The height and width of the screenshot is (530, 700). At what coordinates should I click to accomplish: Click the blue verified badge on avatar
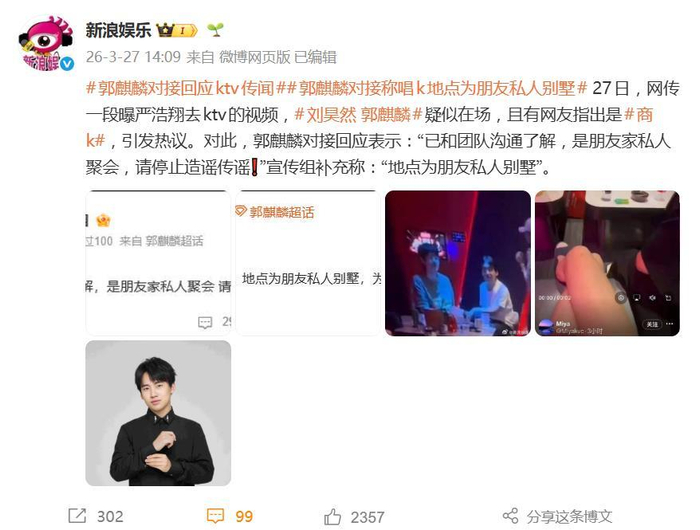(x=67, y=64)
